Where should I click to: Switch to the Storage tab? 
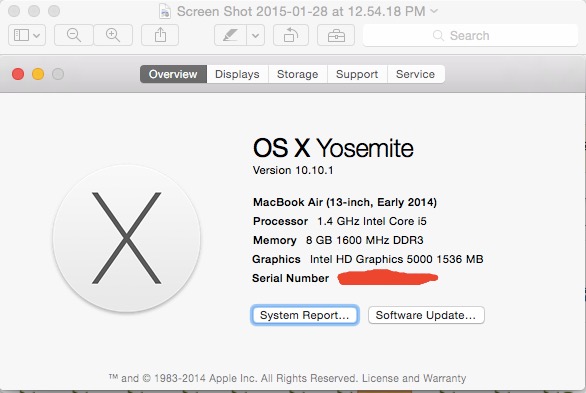coord(297,74)
